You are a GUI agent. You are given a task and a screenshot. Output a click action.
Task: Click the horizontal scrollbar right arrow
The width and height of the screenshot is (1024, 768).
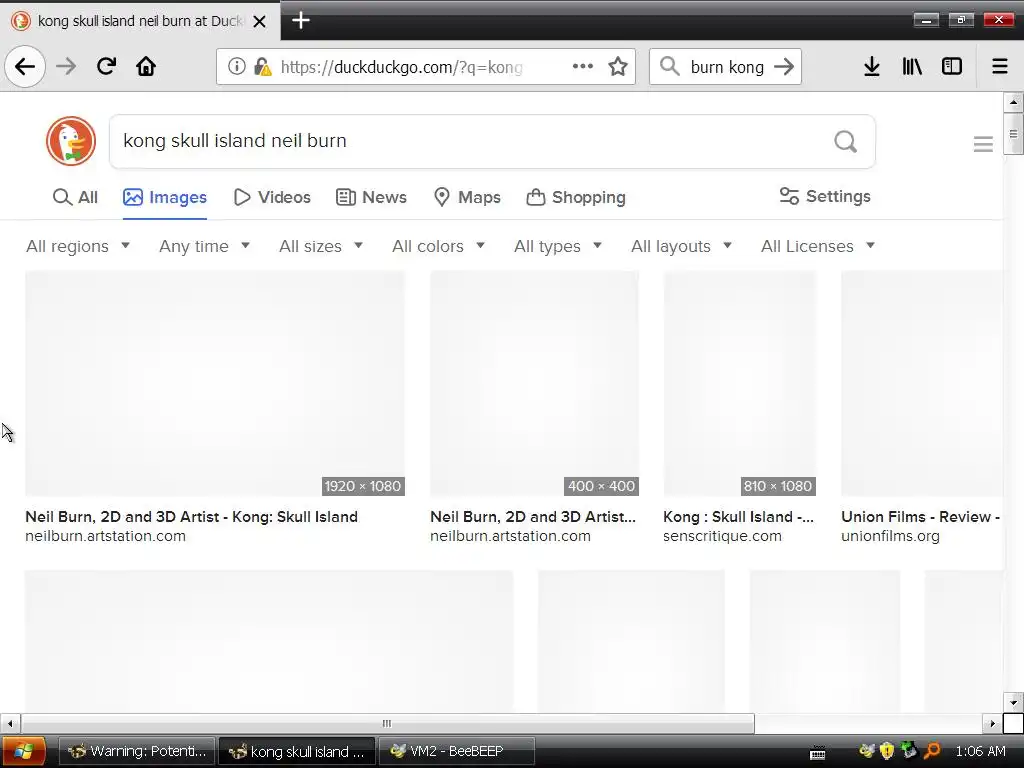pos(992,724)
